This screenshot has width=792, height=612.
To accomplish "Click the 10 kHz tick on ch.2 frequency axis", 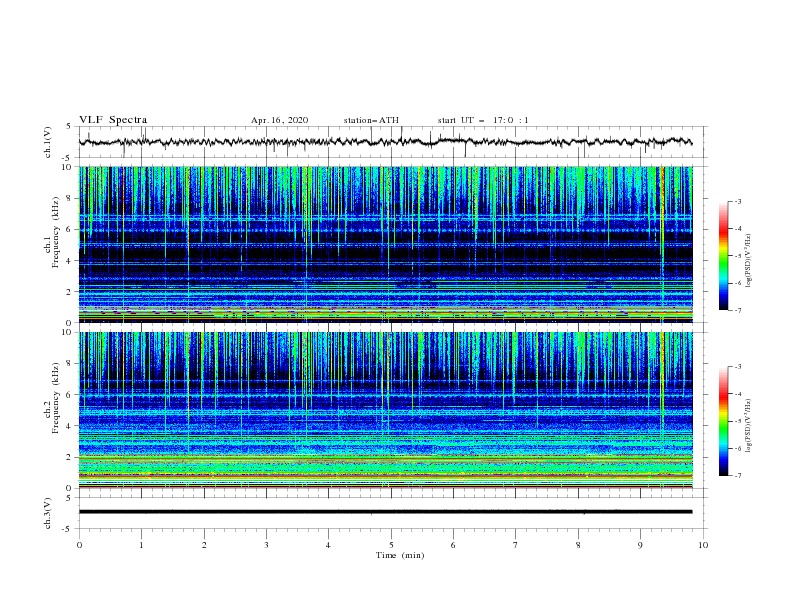I will click(x=69, y=332).
